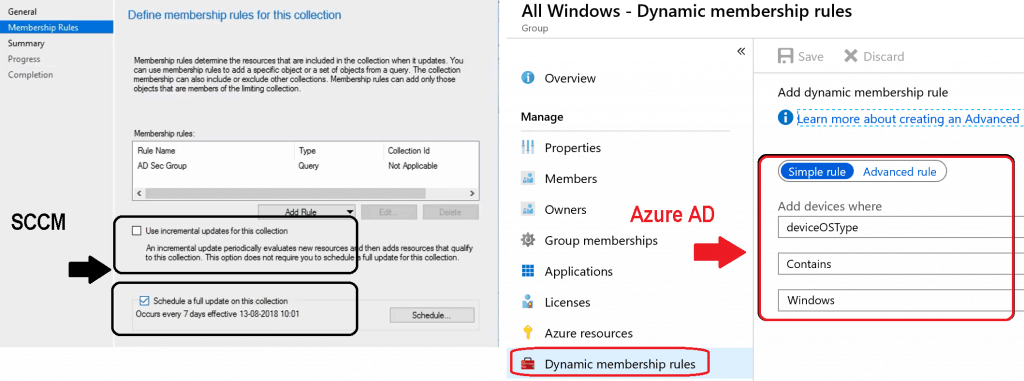Select Membership Rules step in SCCM wizard
1024x381 pixels.
[x=57, y=27]
